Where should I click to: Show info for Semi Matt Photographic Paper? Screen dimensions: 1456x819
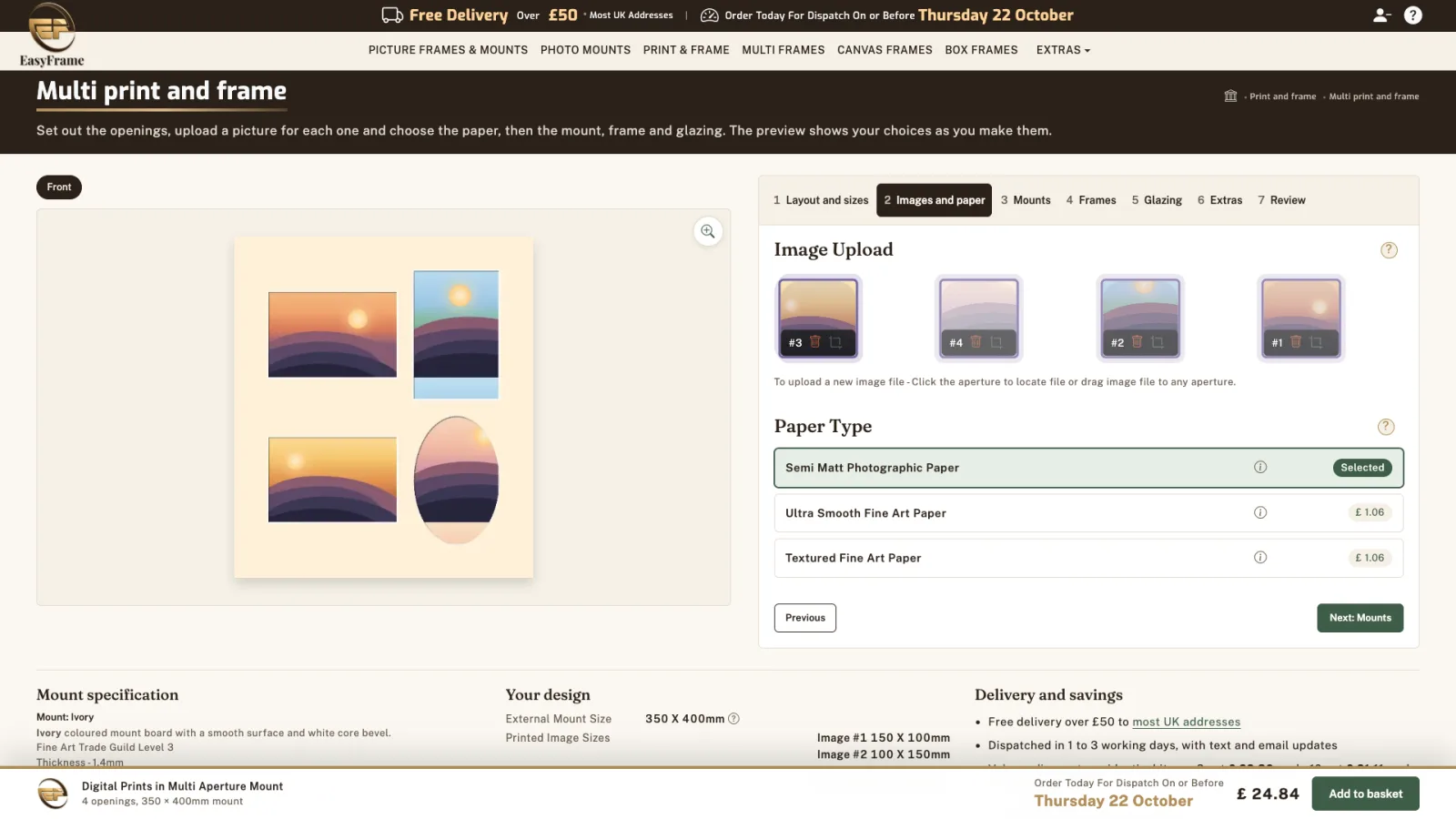click(x=1260, y=467)
